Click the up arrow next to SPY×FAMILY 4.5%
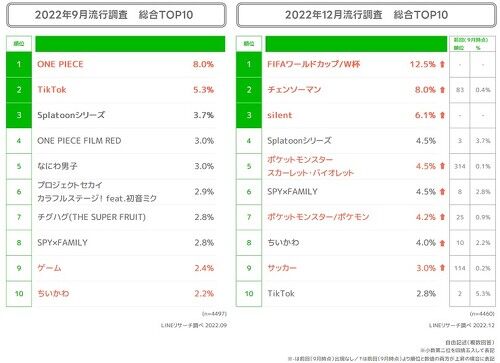This screenshot has height=363, width=500. tap(442, 192)
